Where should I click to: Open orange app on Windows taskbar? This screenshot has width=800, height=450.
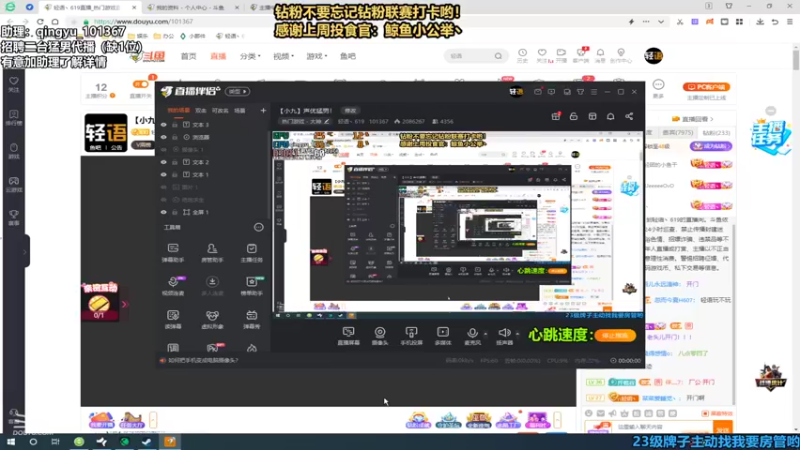click(170, 442)
